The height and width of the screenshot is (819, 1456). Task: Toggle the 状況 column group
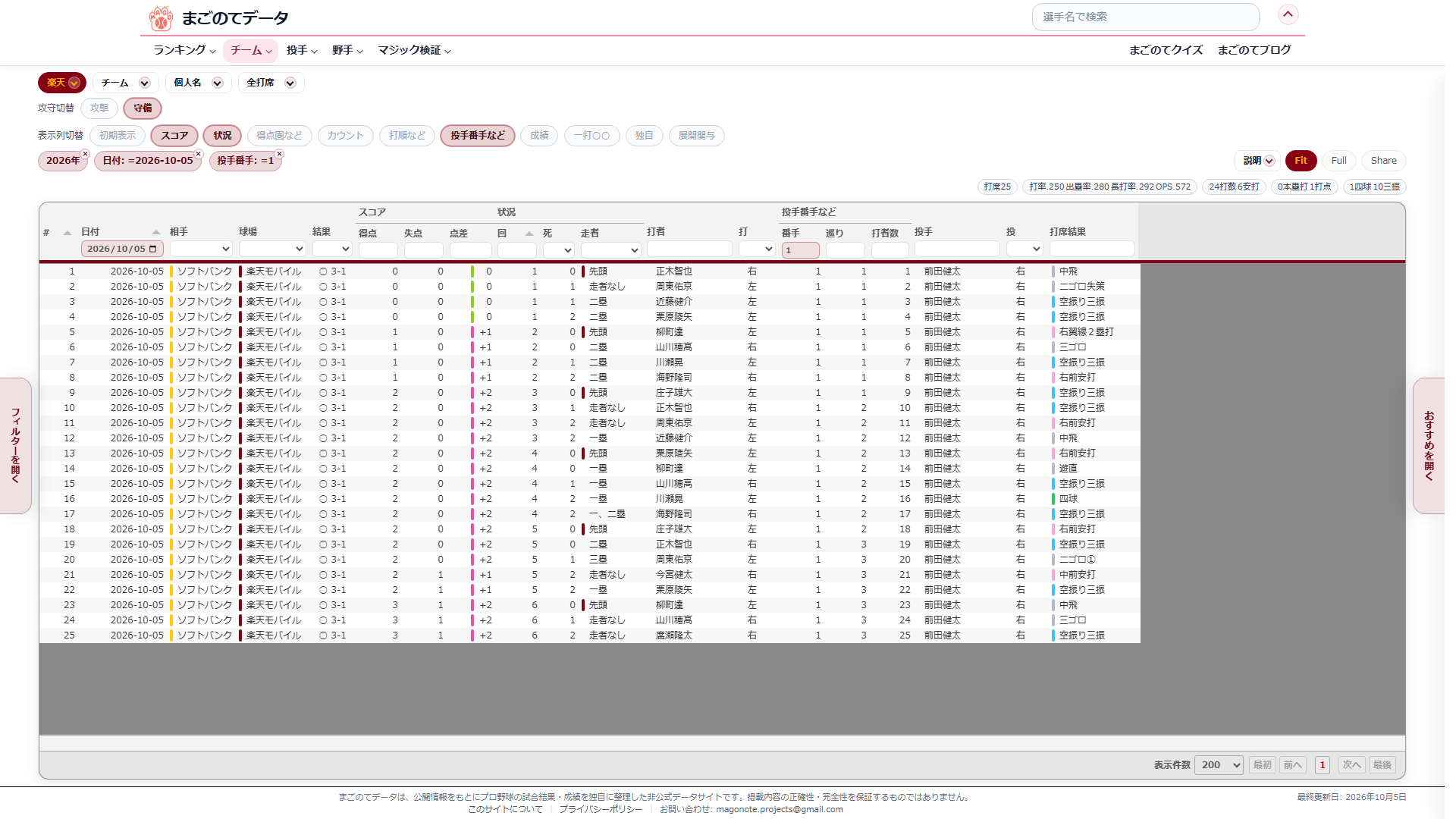coord(222,136)
